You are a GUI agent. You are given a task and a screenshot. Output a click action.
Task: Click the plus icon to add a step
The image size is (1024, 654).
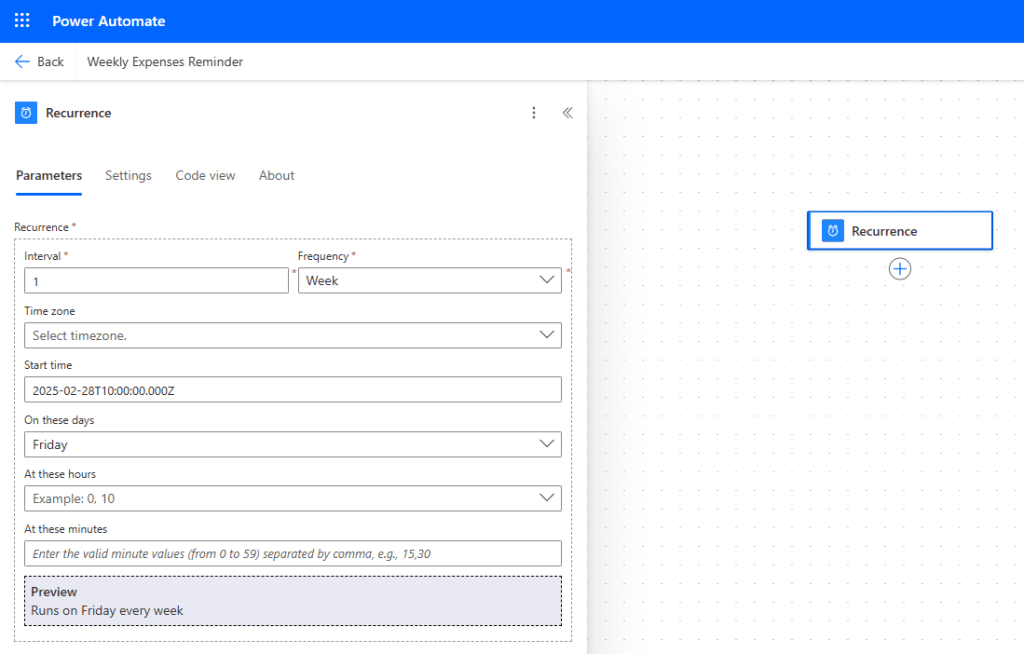[899, 268]
